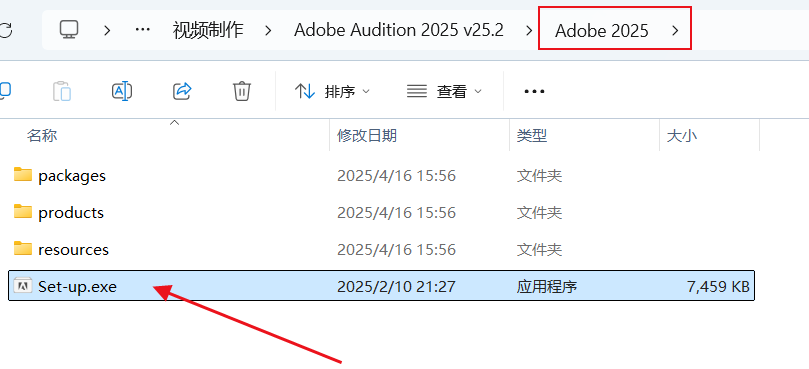Select the packages folder icon
Viewport: 809px width, 369px height.
[23, 174]
